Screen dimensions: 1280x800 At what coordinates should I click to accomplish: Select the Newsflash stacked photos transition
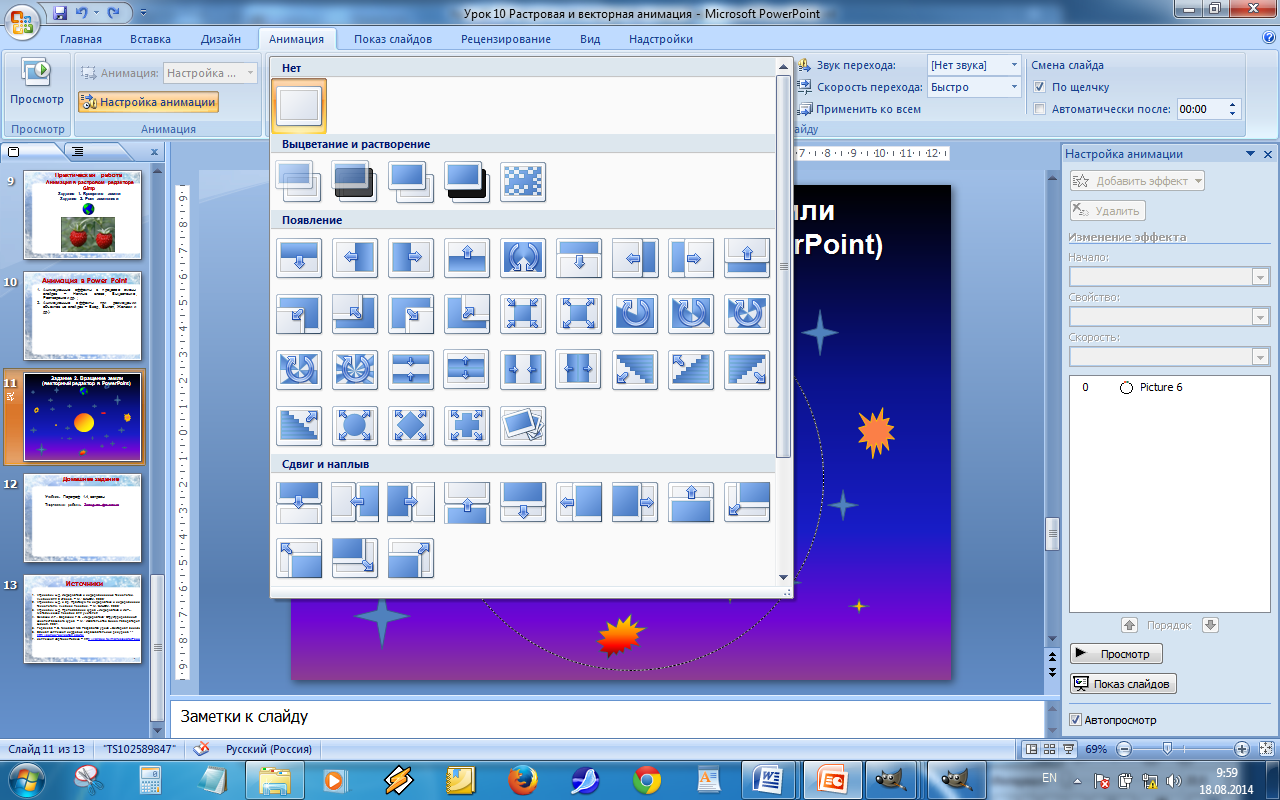(x=523, y=426)
